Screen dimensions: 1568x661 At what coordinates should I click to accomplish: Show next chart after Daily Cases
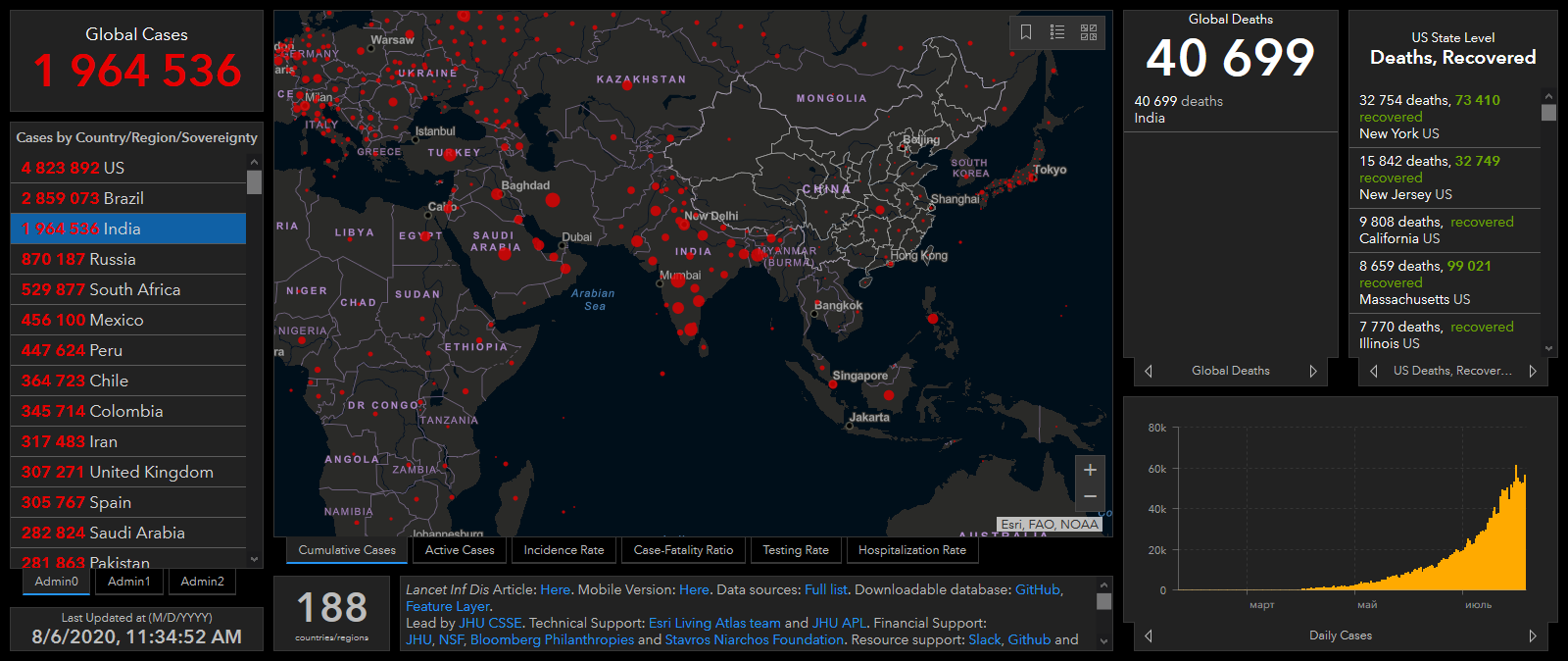click(1533, 636)
